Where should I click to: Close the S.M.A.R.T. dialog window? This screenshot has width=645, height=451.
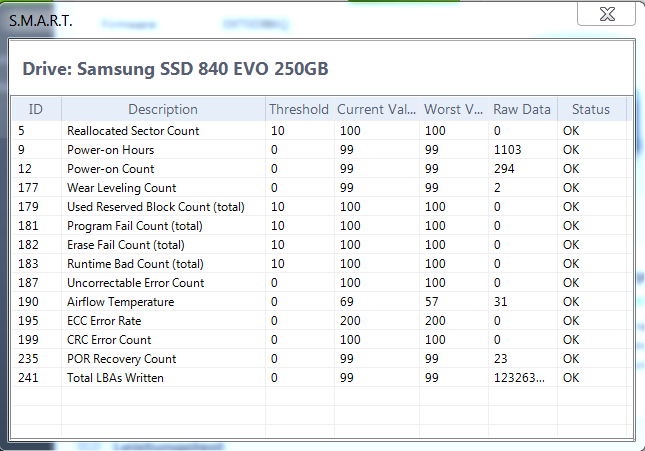pyautogui.click(x=606, y=14)
